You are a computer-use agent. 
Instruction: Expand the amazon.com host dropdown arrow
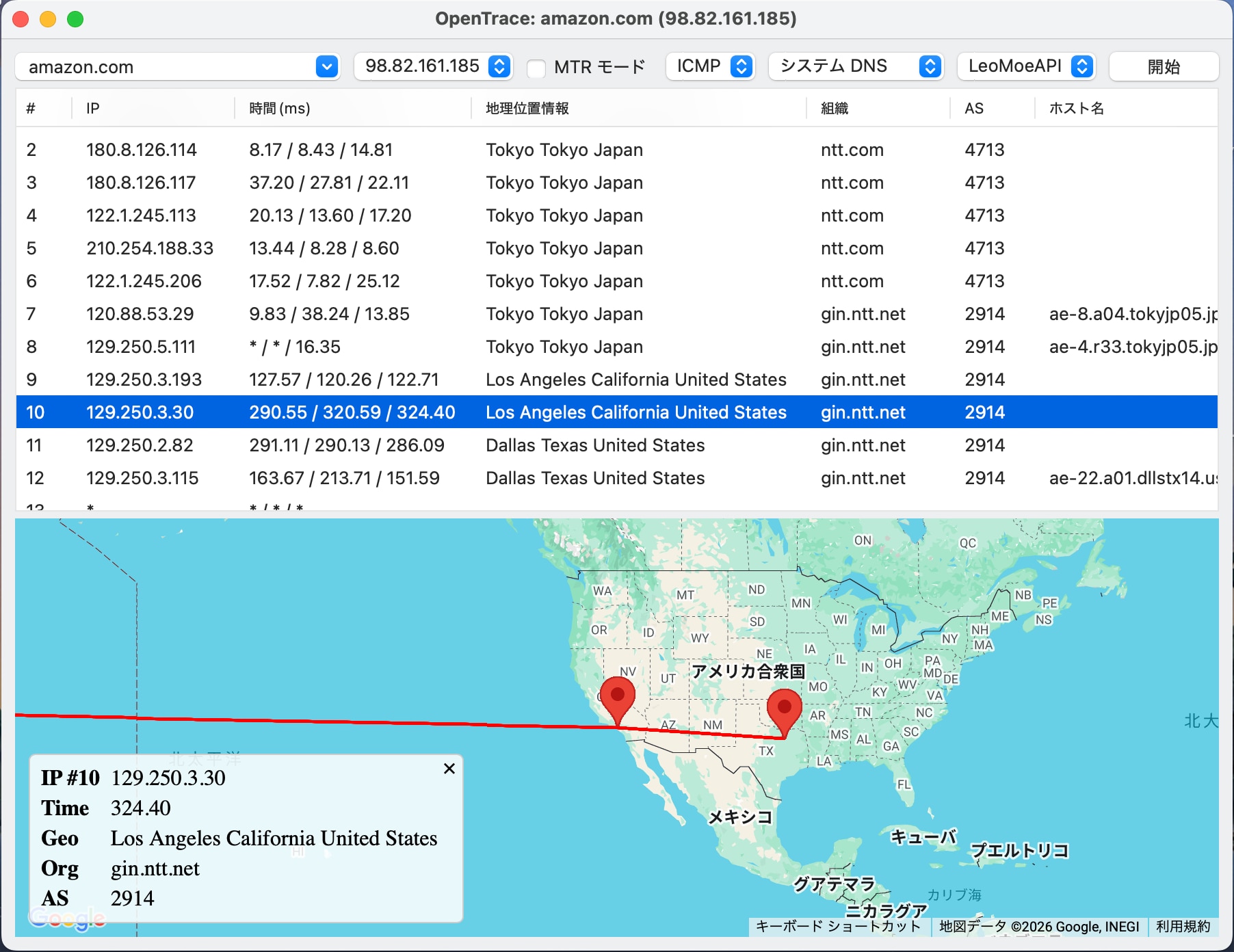pyautogui.click(x=327, y=67)
